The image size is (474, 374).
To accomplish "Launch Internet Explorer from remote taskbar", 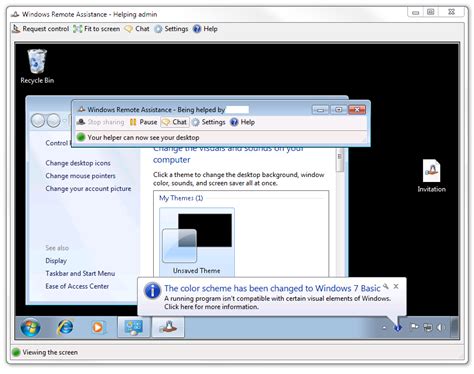I will (65, 327).
